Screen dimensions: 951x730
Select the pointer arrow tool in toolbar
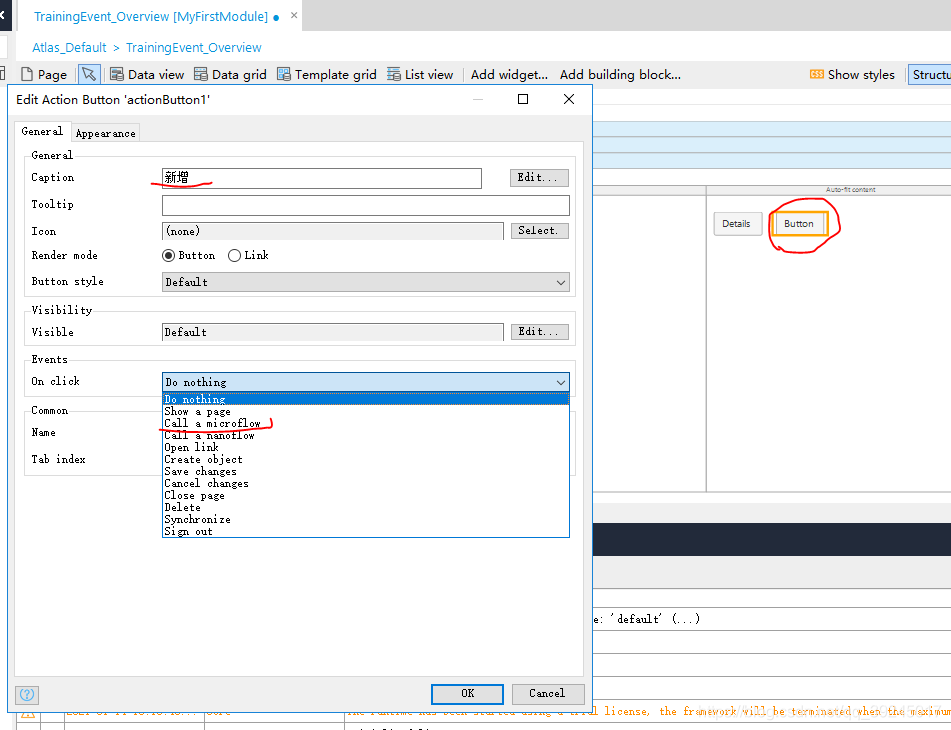pyautogui.click(x=89, y=75)
